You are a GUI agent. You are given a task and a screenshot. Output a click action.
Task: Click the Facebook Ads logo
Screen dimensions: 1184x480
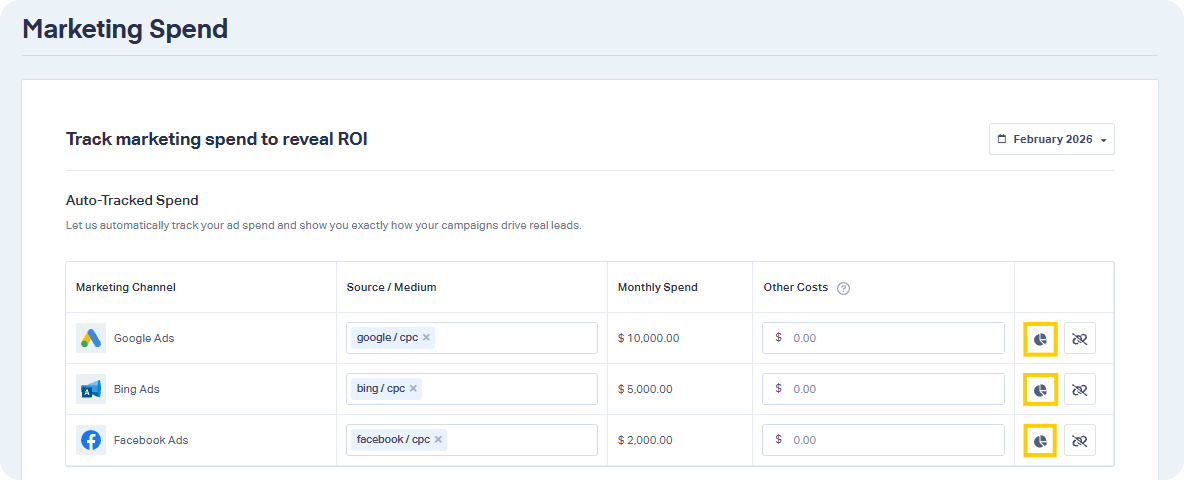click(91, 440)
